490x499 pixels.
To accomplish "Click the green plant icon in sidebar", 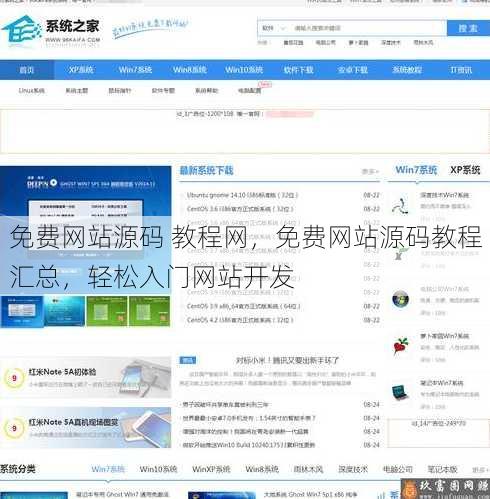I will point(400,253).
